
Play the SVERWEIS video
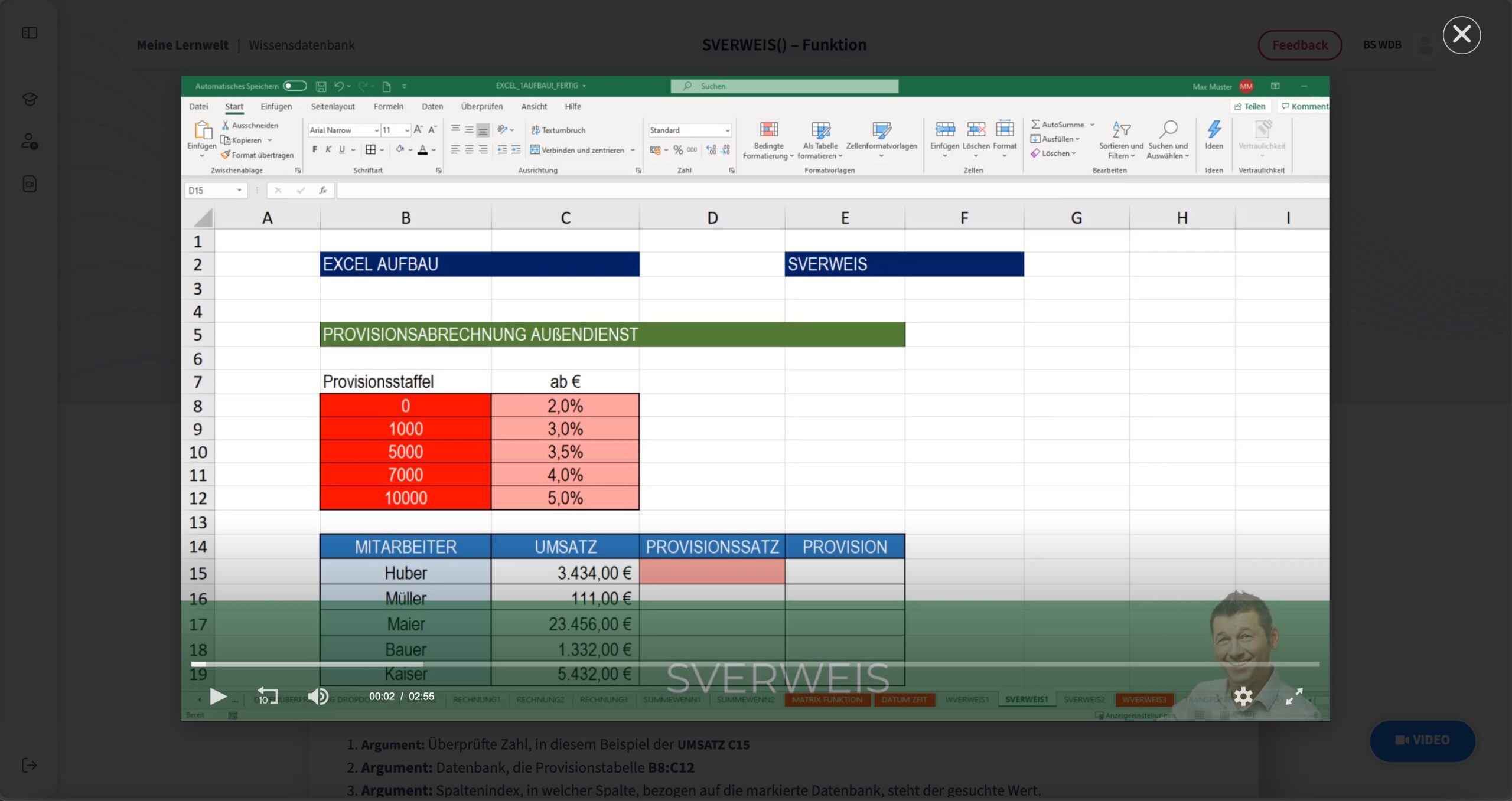(x=218, y=697)
